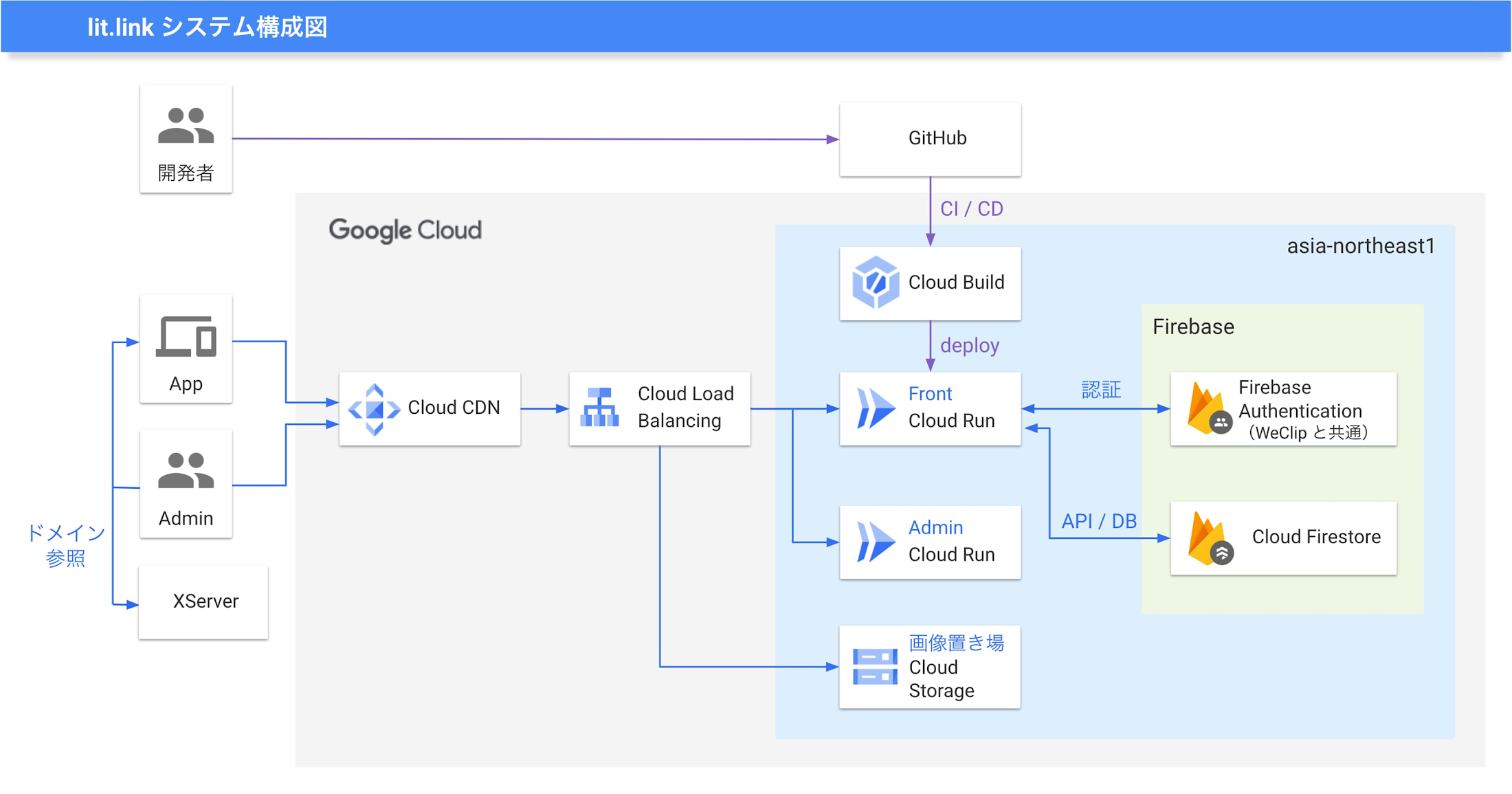
Task: Click the (WeClip と共通) note
Action: [x=1308, y=432]
